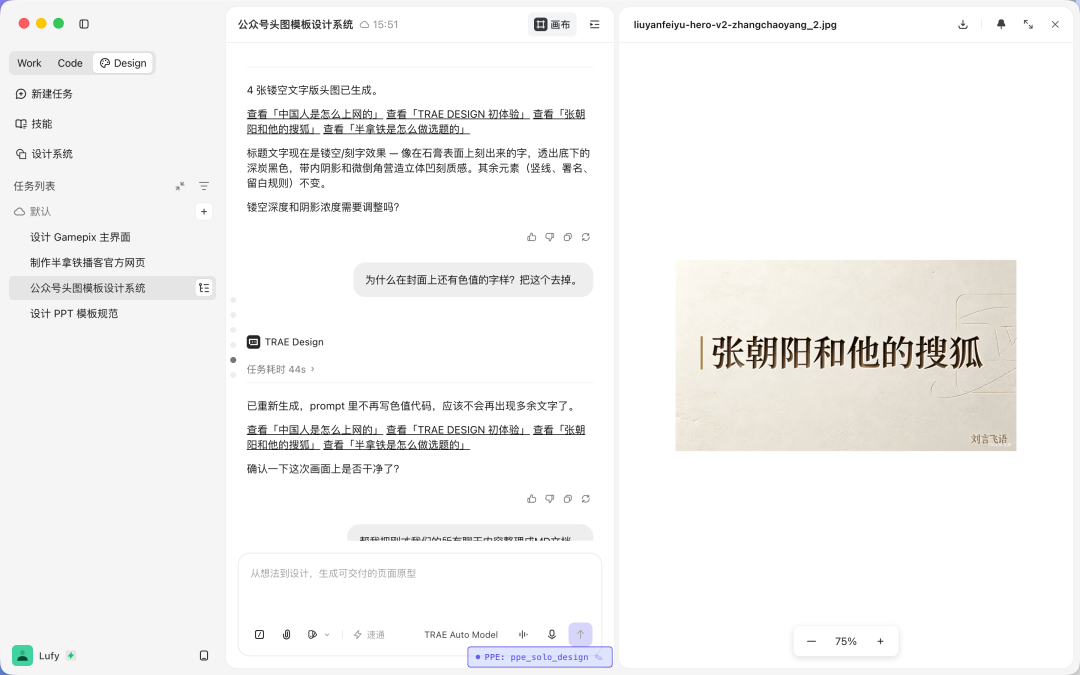
Task: Start a new task with 新建任务
Action: tap(44, 94)
